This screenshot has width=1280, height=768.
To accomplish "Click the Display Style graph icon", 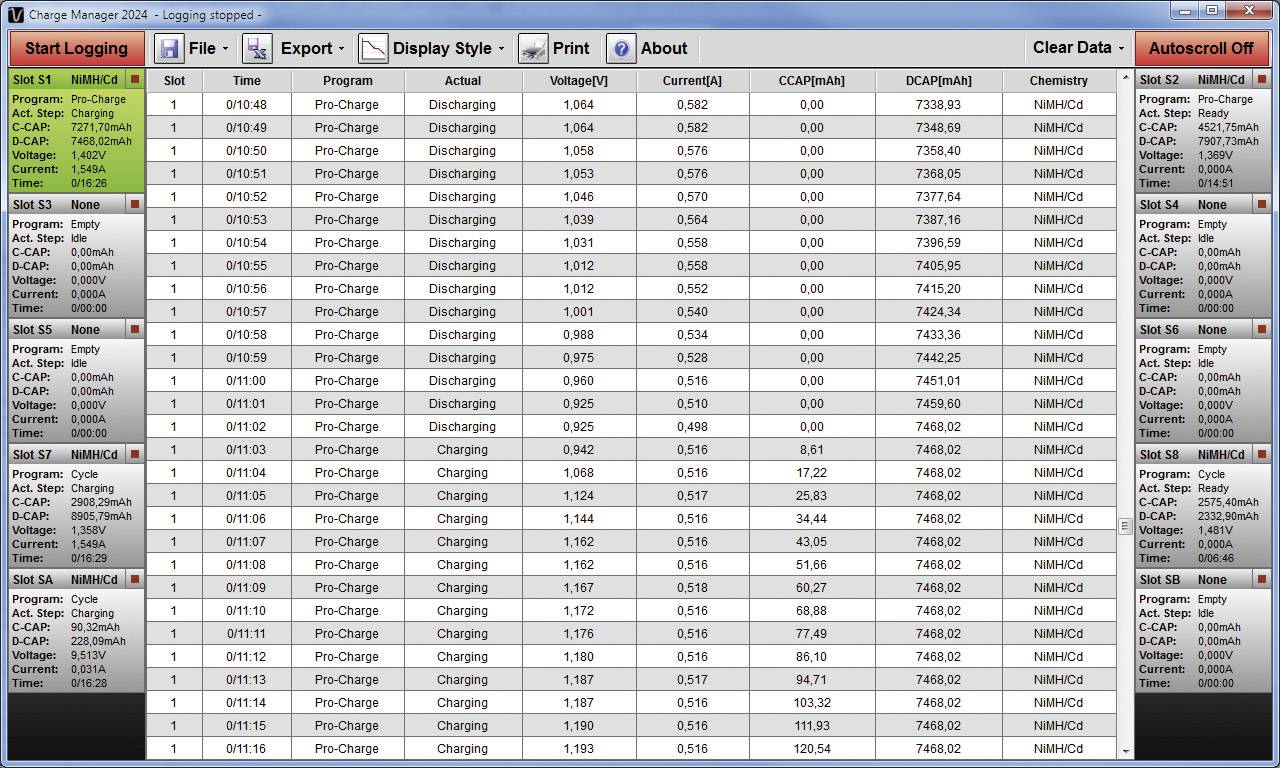I will [373, 48].
